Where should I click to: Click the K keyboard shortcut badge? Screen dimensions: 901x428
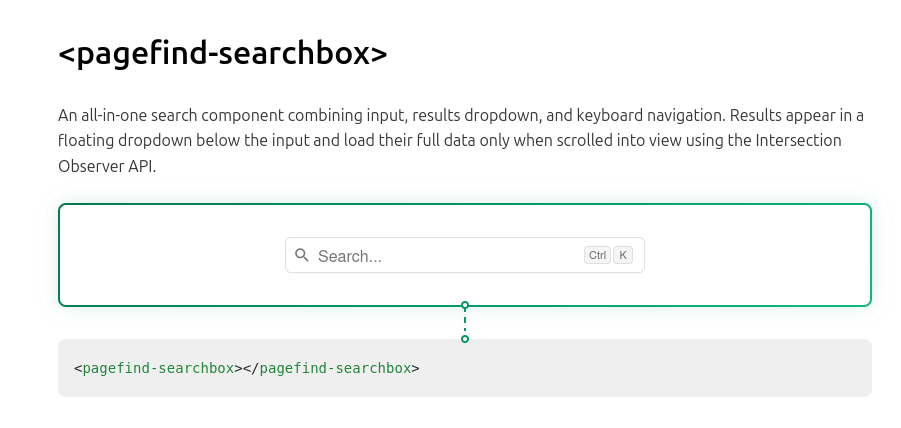(x=623, y=255)
